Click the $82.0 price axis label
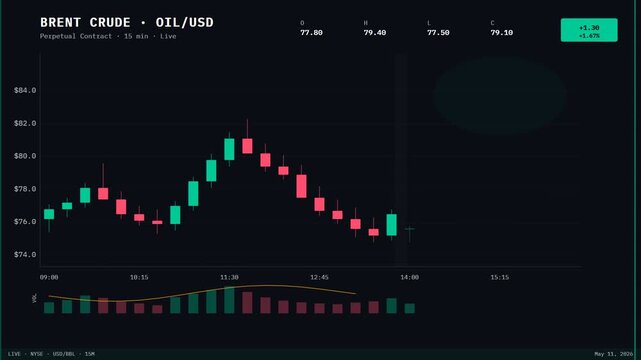641x360 pixels. [x=25, y=123]
